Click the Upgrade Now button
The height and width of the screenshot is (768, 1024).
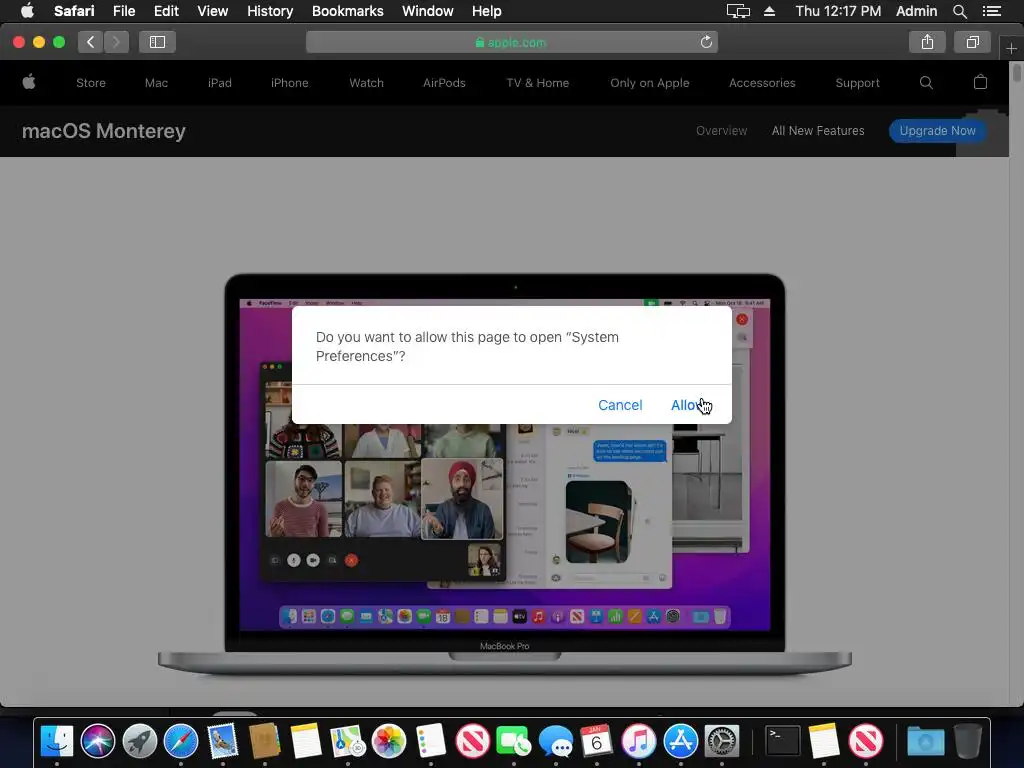pyautogui.click(x=937, y=131)
